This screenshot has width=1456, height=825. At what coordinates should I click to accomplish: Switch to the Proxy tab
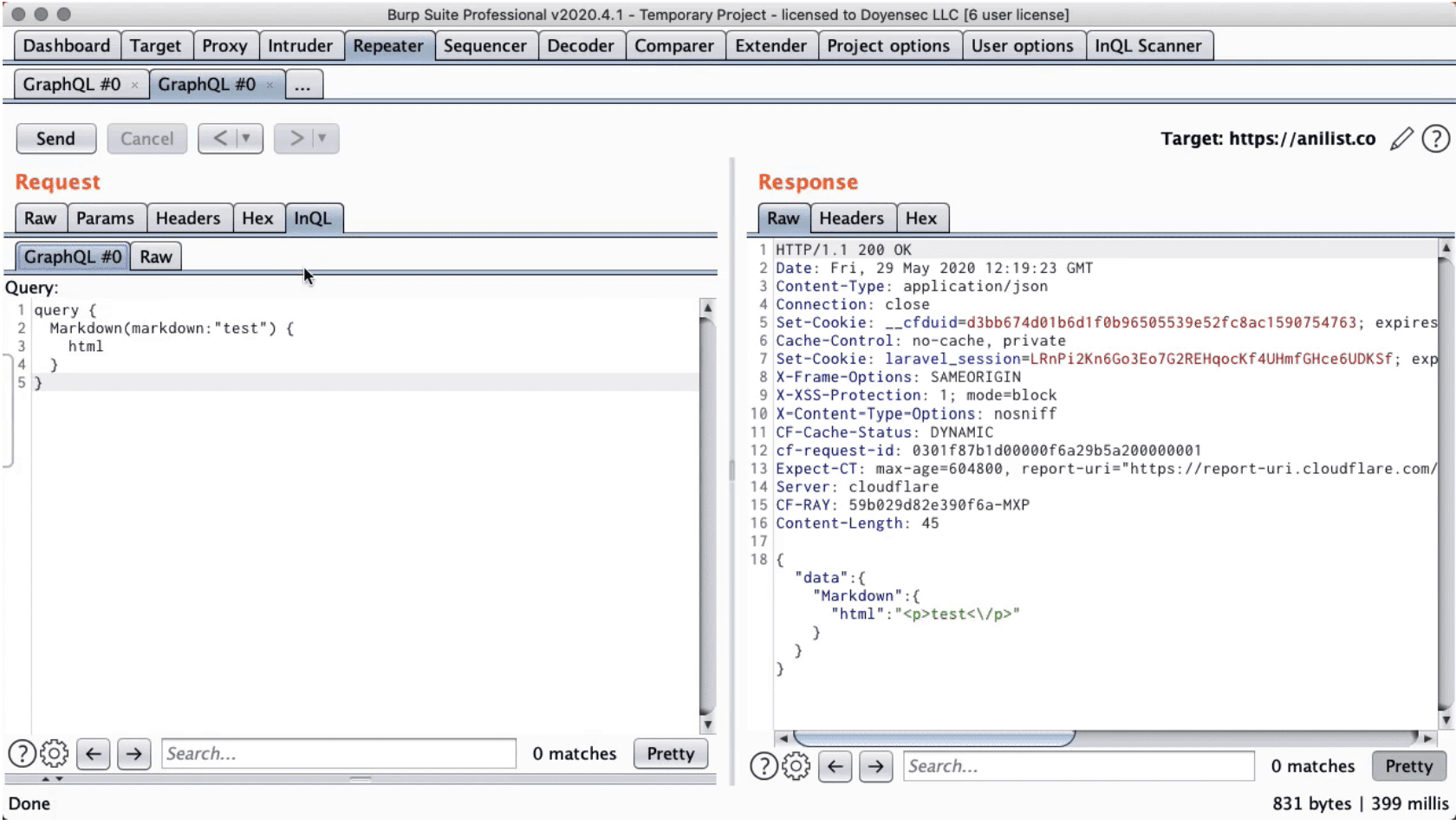(224, 46)
